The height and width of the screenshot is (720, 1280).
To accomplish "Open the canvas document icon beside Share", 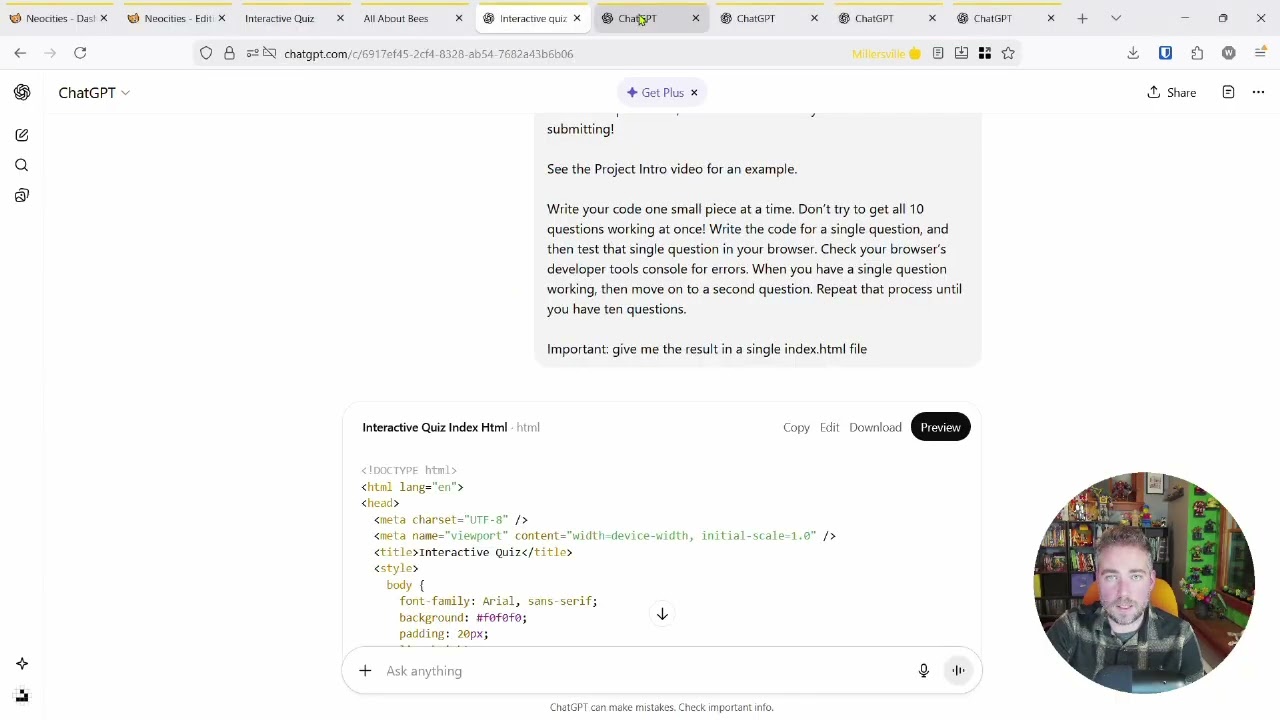I will [1228, 92].
